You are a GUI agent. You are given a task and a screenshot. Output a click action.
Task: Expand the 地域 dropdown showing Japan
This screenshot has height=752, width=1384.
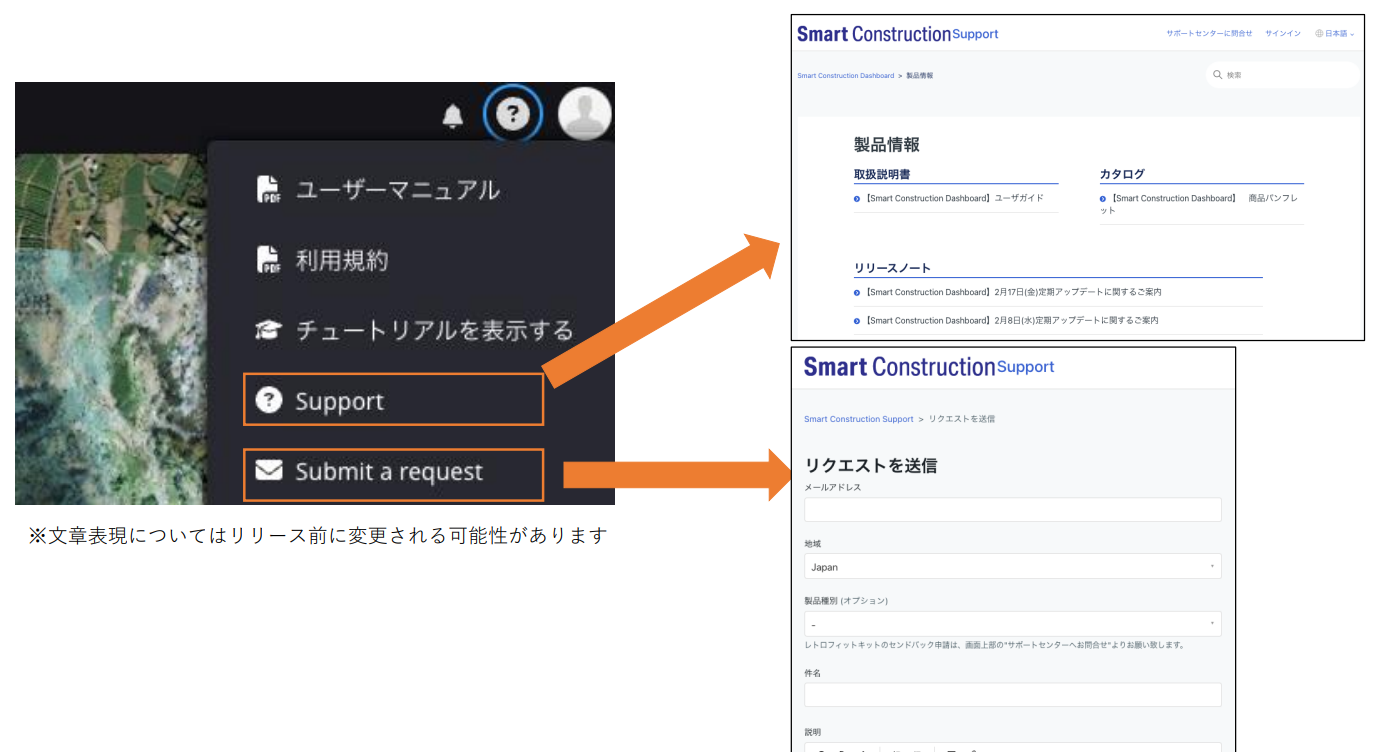coord(1013,566)
